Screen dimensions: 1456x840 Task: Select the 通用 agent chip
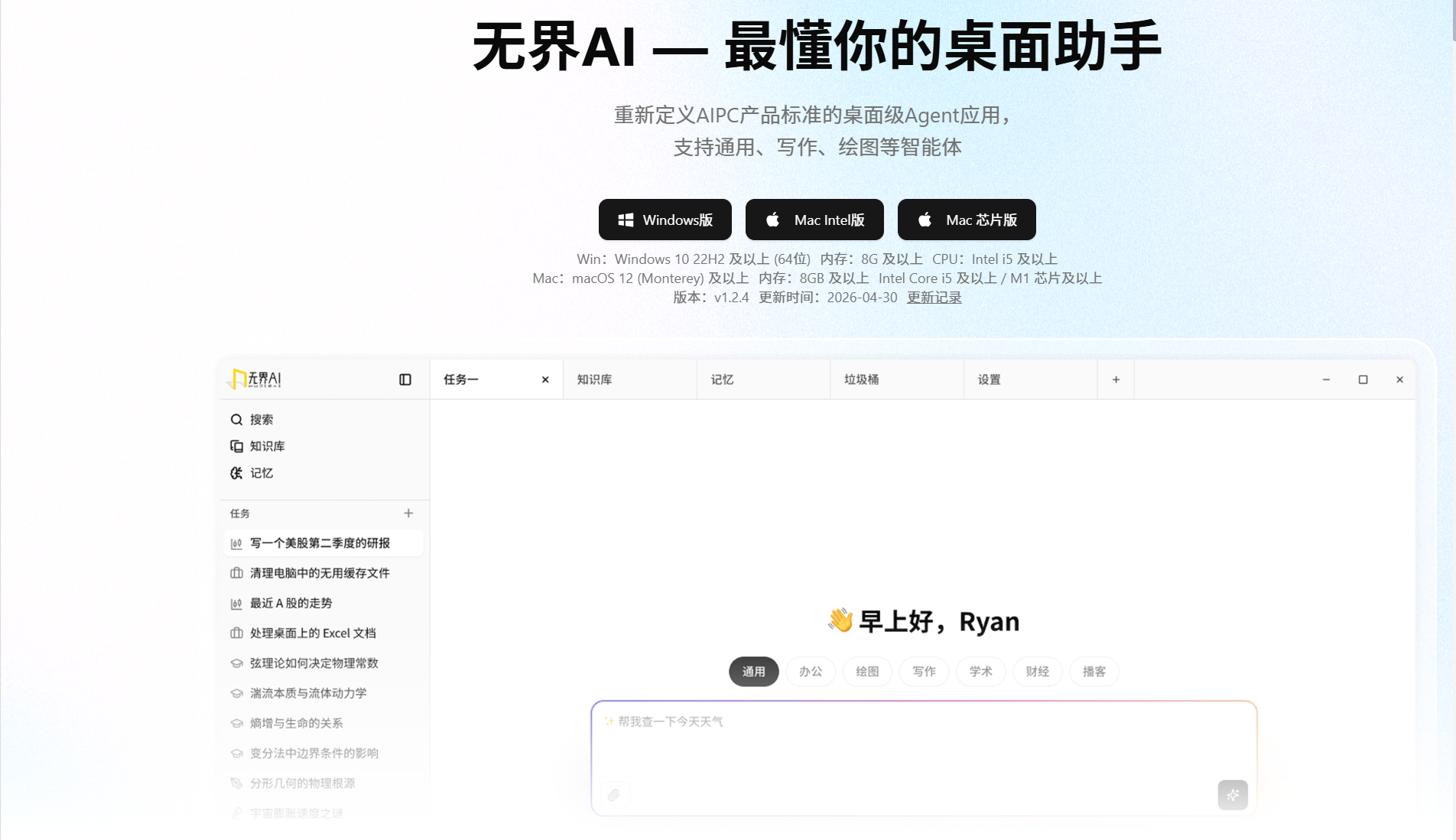pyautogui.click(x=754, y=672)
